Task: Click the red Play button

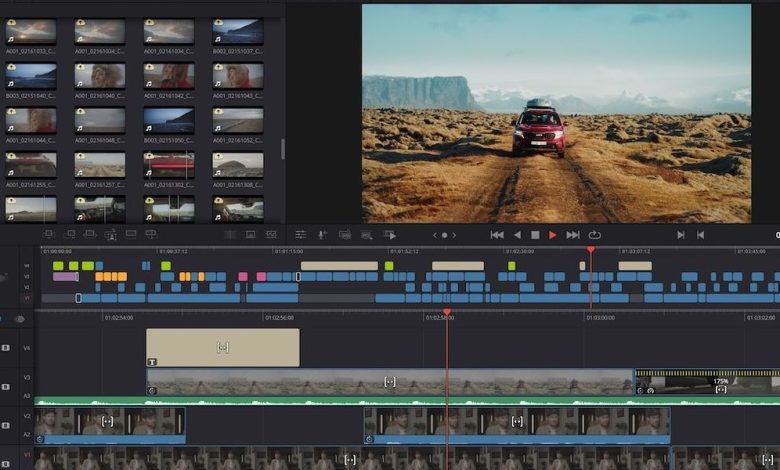Action: coord(552,235)
